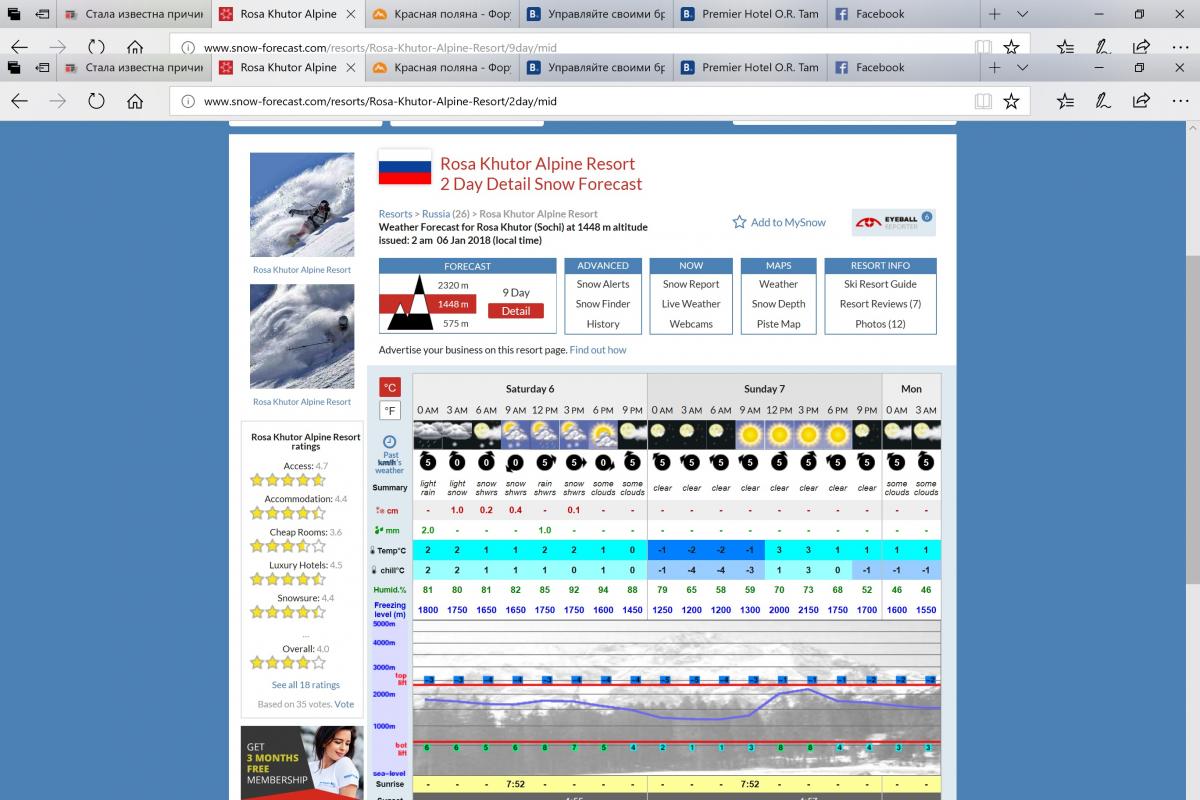Switch to 'Управляйте своими бр' tab in front window

click(x=594, y=67)
